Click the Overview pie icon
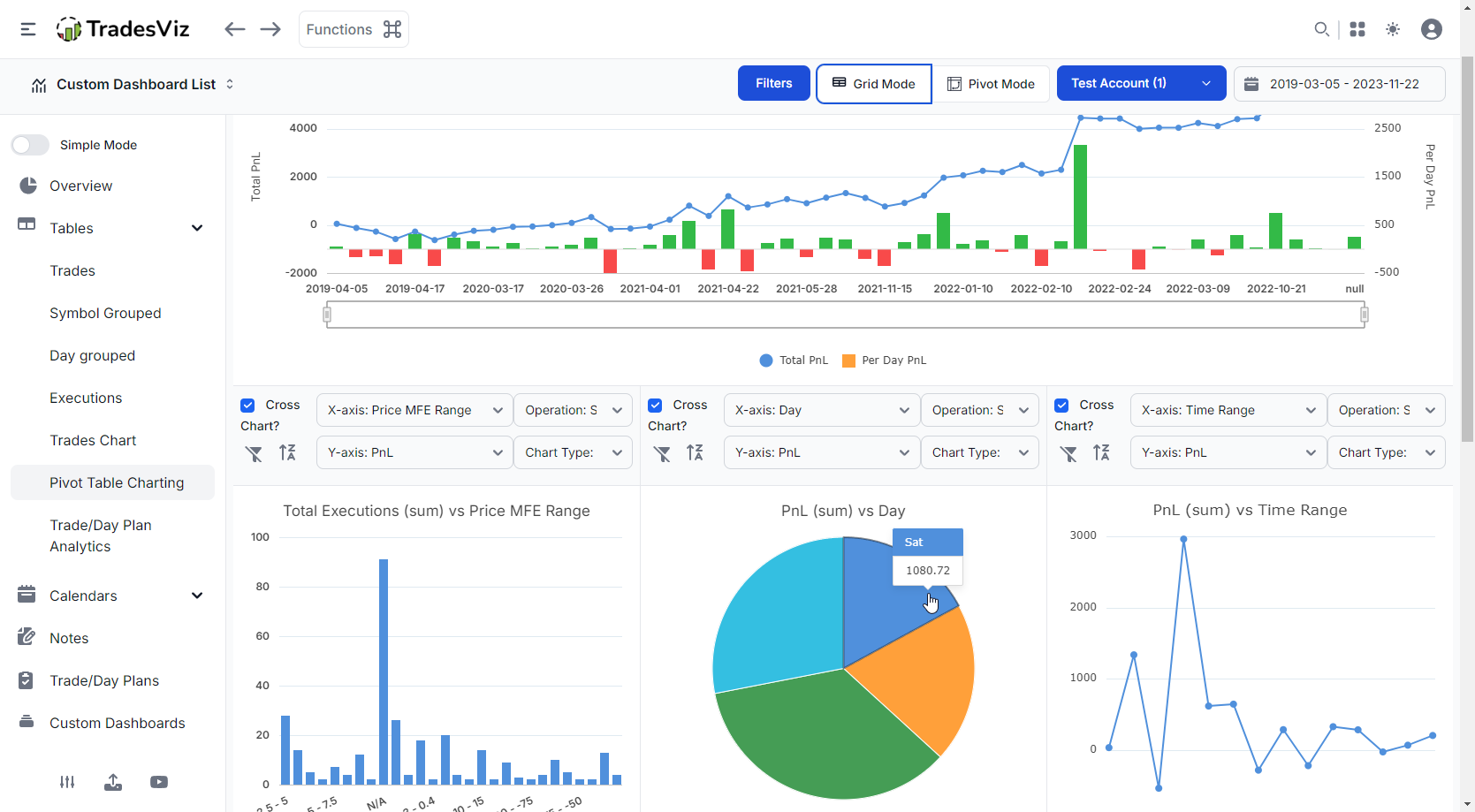This screenshot has height=812, width=1475. 28,186
